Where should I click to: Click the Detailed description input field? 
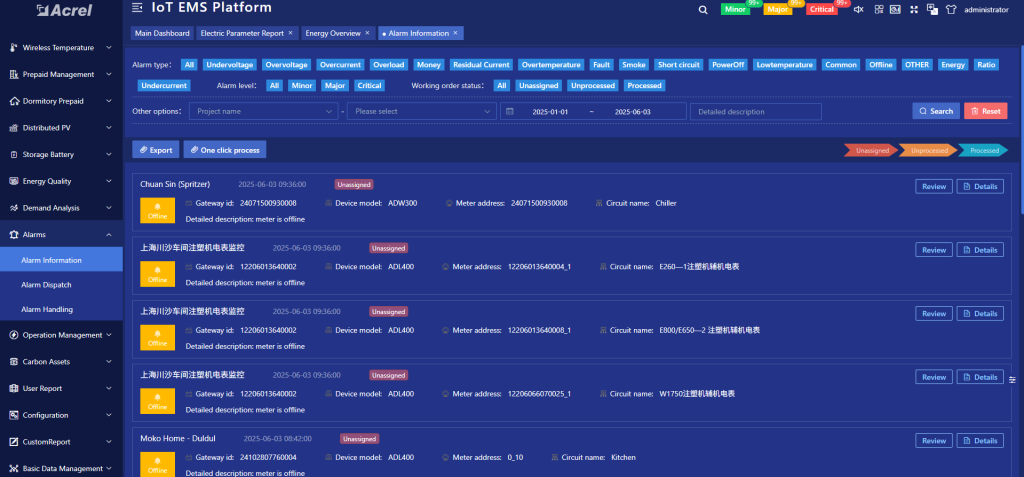click(x=755, y=111)
